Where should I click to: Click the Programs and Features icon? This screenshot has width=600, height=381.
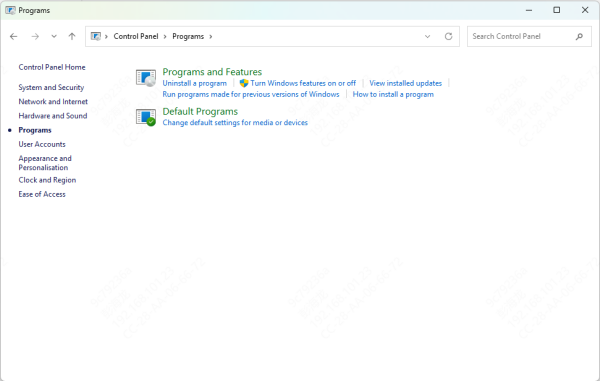point(146,78)
